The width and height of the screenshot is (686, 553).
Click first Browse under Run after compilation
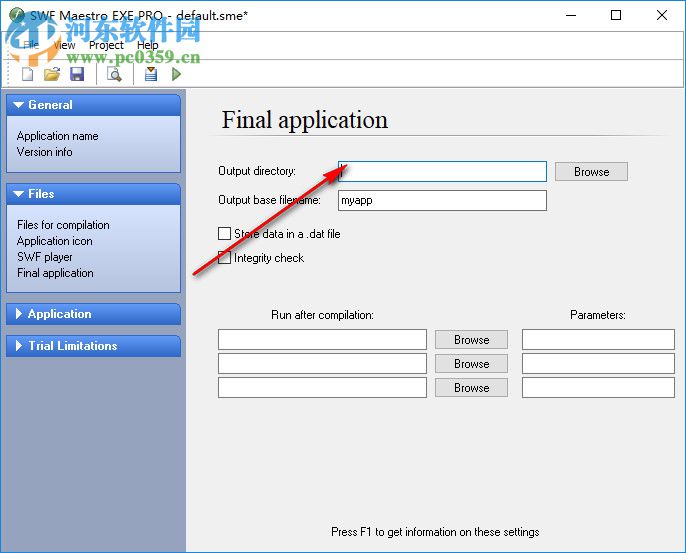472,340
